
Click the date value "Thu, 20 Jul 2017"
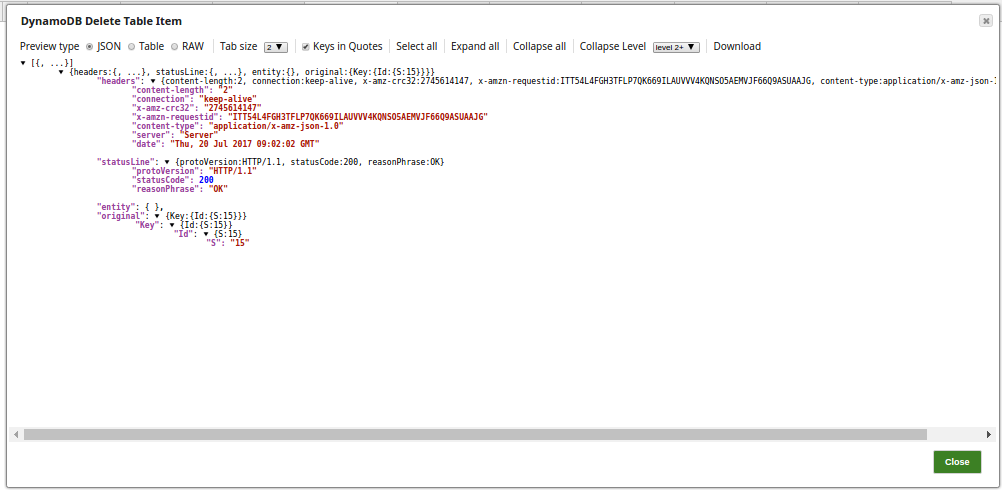click(247, 144)
